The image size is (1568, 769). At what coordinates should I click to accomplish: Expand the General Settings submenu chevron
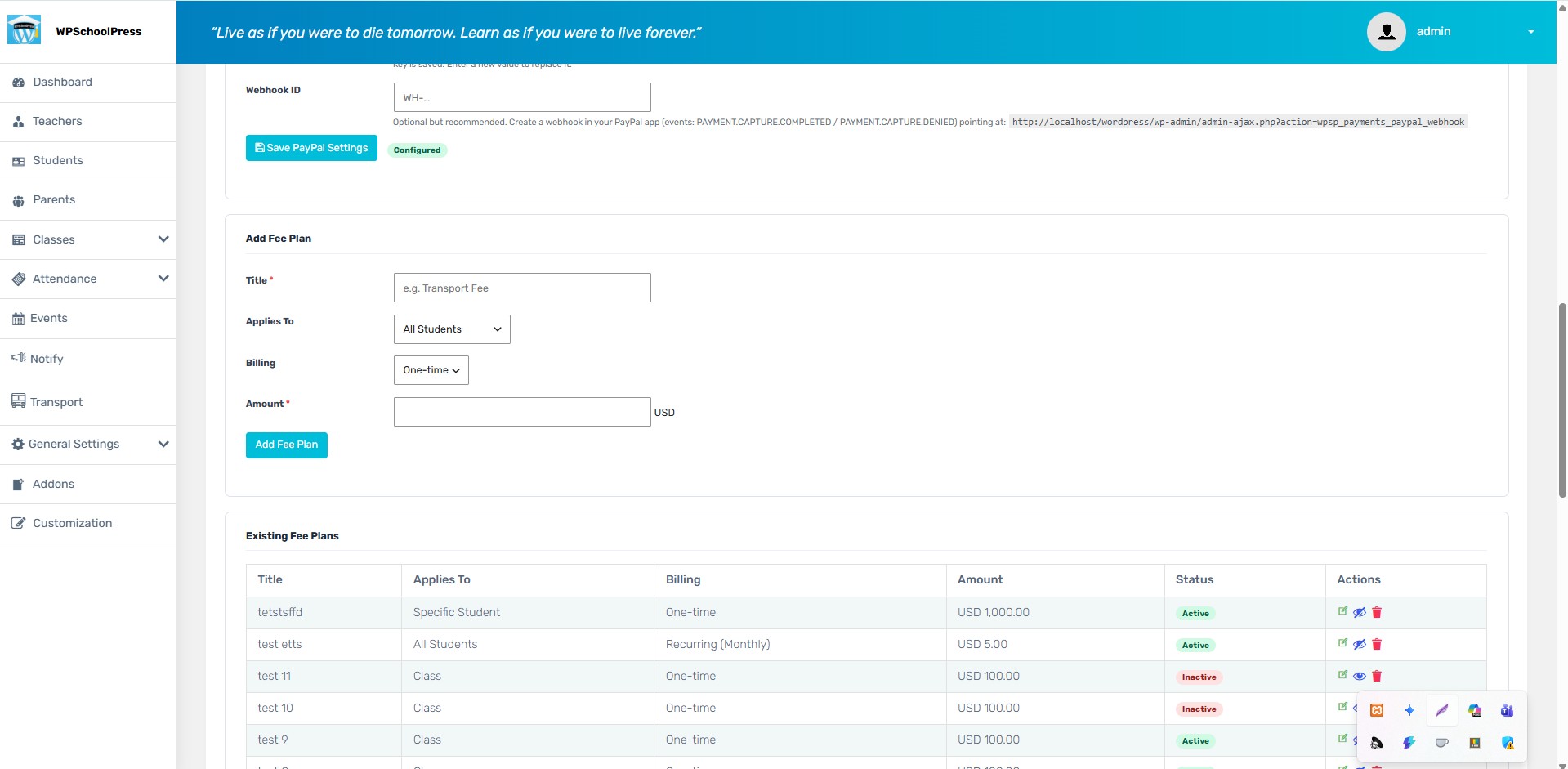(x=163, y=445)
